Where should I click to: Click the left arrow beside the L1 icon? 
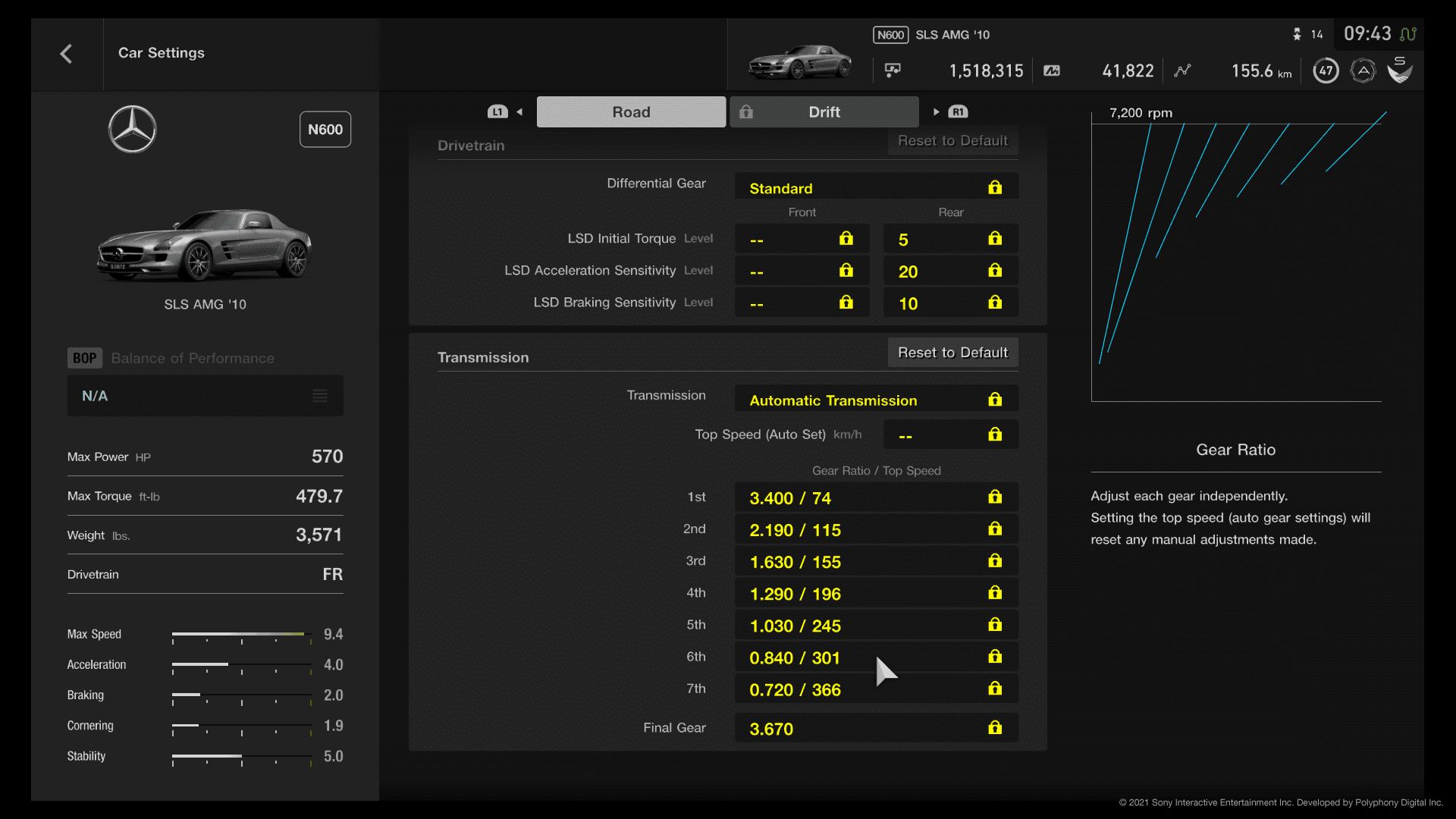519,112
